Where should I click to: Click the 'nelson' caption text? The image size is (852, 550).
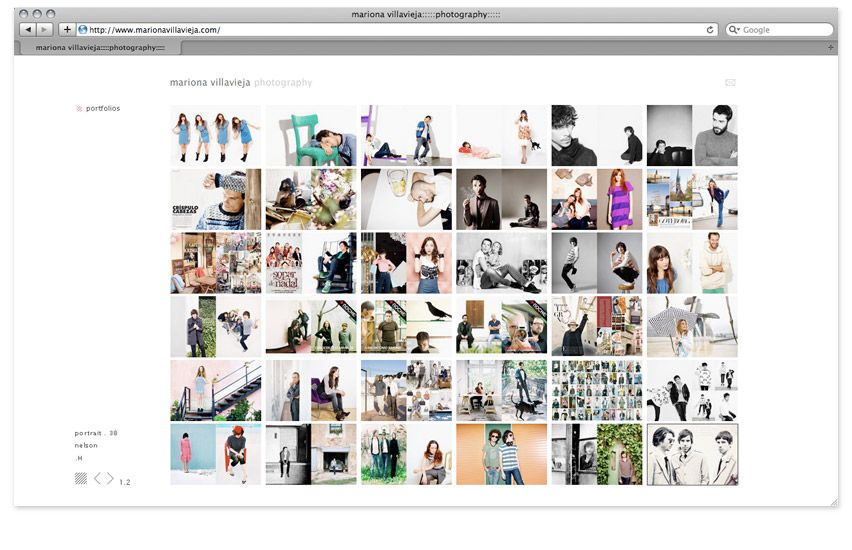click(x=86, y=445)
